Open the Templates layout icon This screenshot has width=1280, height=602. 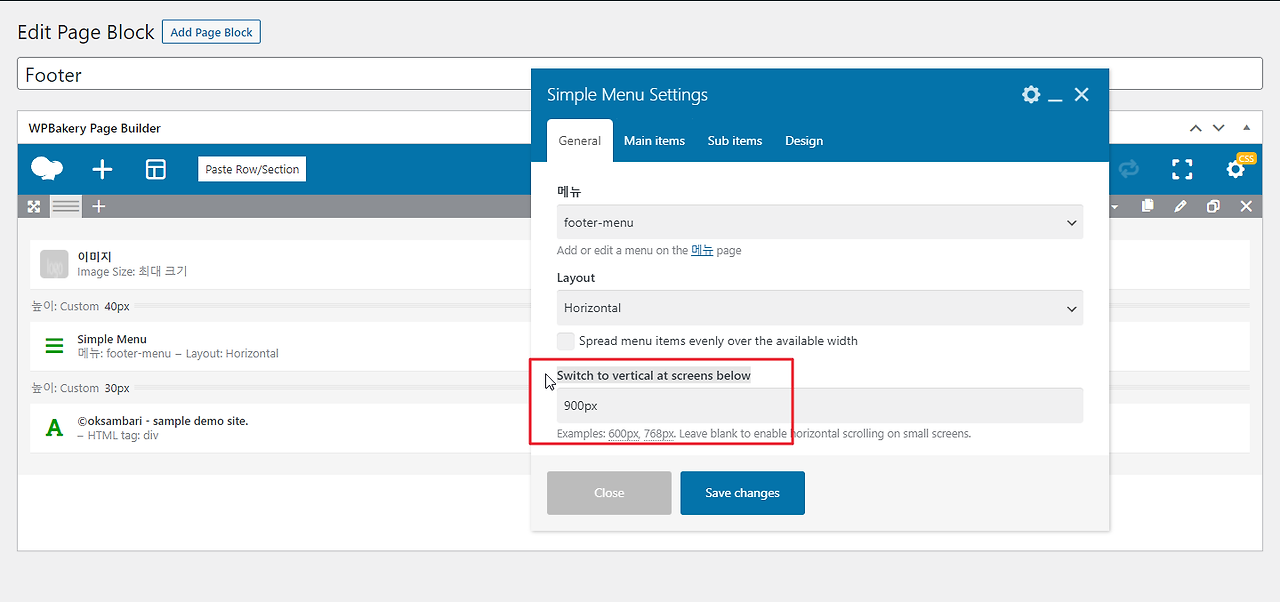156,169
